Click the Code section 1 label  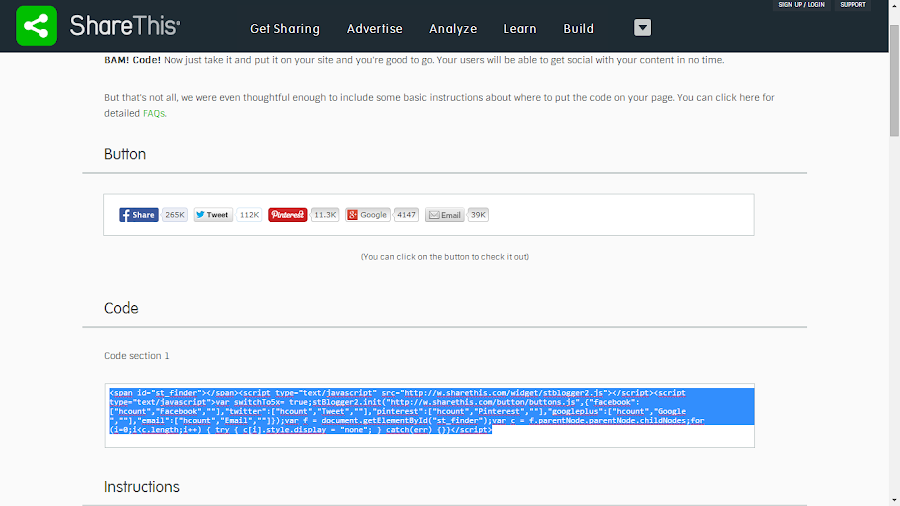click(x=137, y=356)
